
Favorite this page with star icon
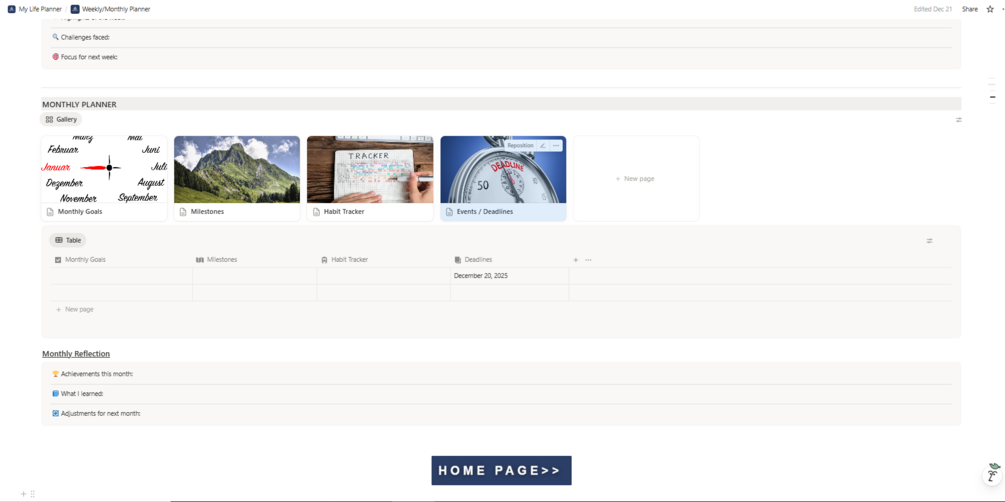[x=990, y=9]
